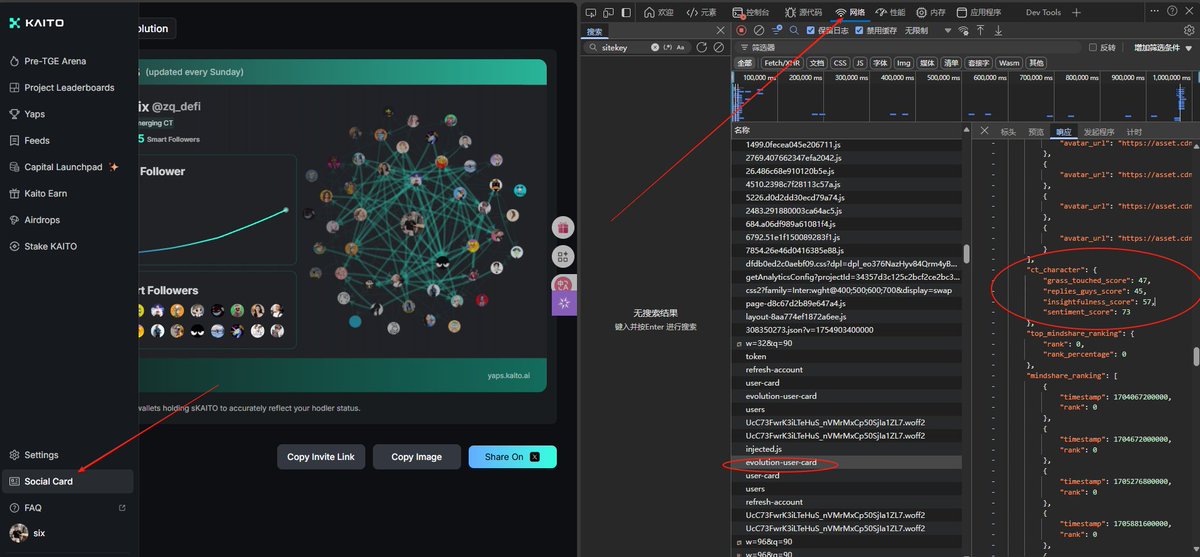The height and width of the screenshot is (557, 1200).
Task: Clear the search results icon
Action: 718,47
